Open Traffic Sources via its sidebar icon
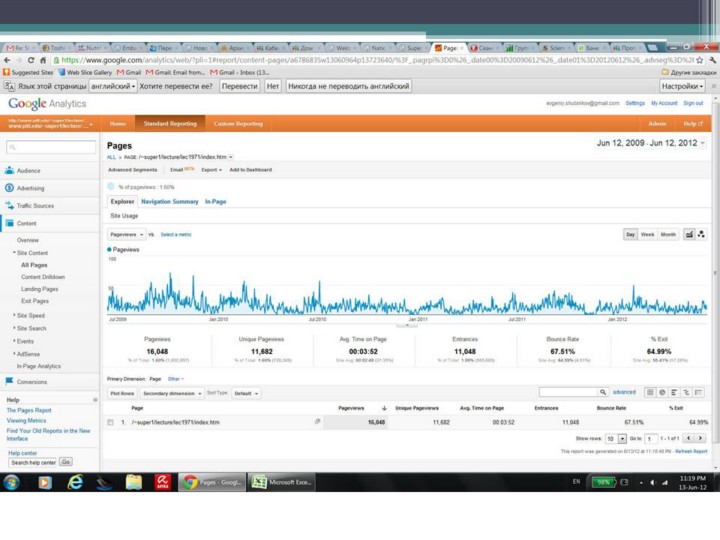This screenshot has height=540, width=720. tap(9, 205)
